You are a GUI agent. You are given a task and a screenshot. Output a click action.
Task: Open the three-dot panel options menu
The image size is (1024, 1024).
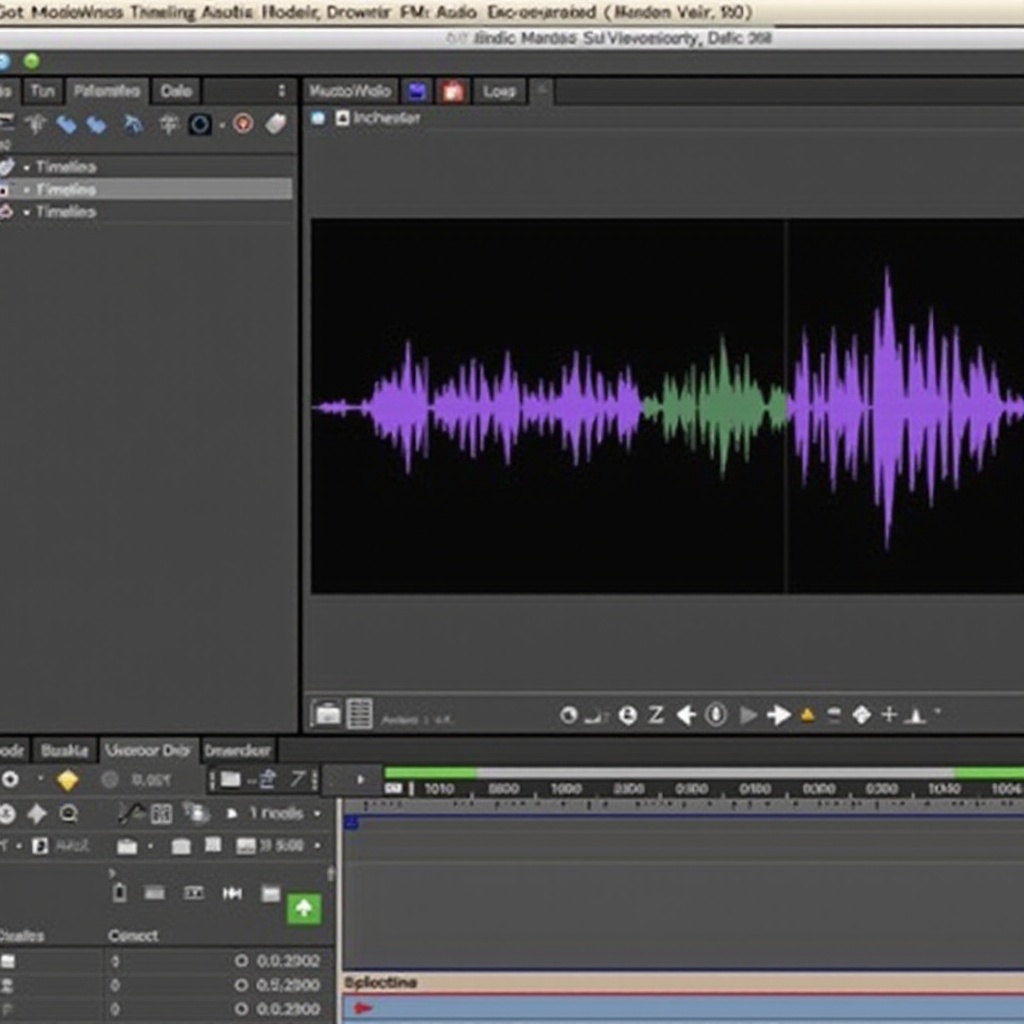tap(281, 90)
